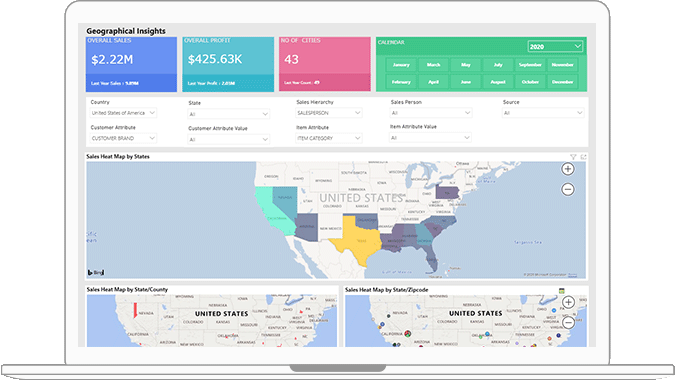Click the Overall Profit $425.63K card
Image resolution: width=675 pixels, height=380 pixels.
[x=228, y=64]
